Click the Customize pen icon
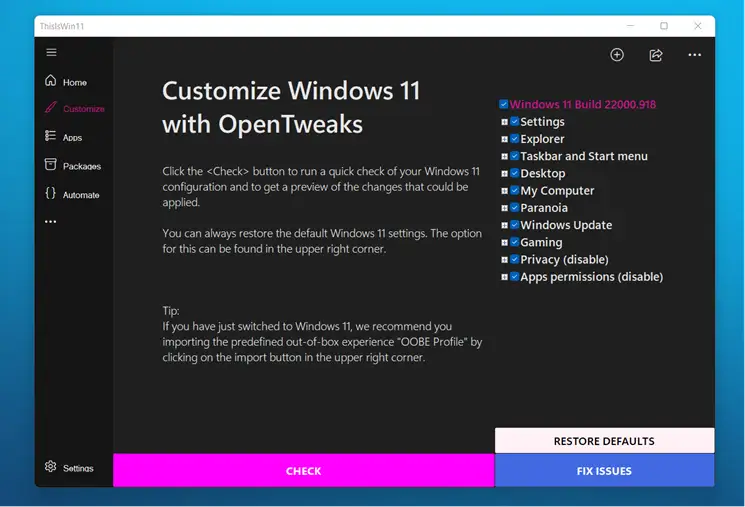This screenshot has width=745, height=507. (x=50, y=107)
